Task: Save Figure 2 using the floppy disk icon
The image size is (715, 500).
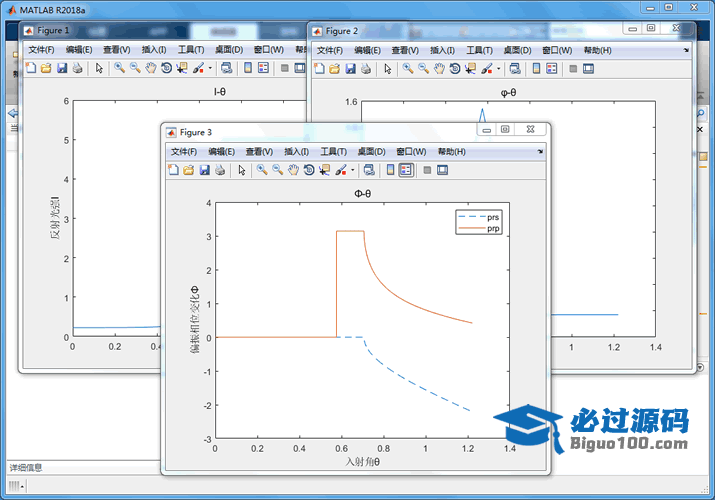Action: click(x=350, y=69)
